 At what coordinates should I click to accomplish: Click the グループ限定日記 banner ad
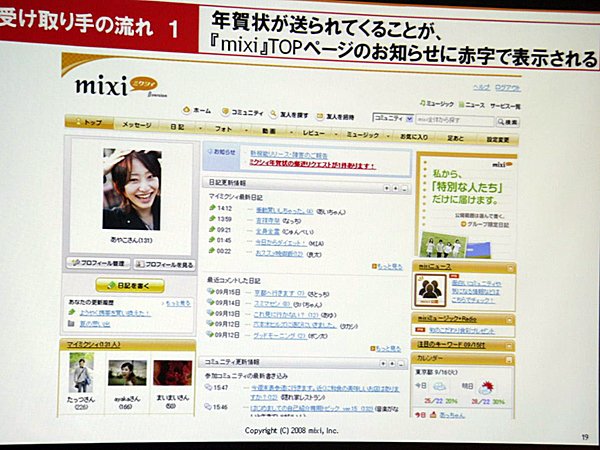click(x=466, y=205)
